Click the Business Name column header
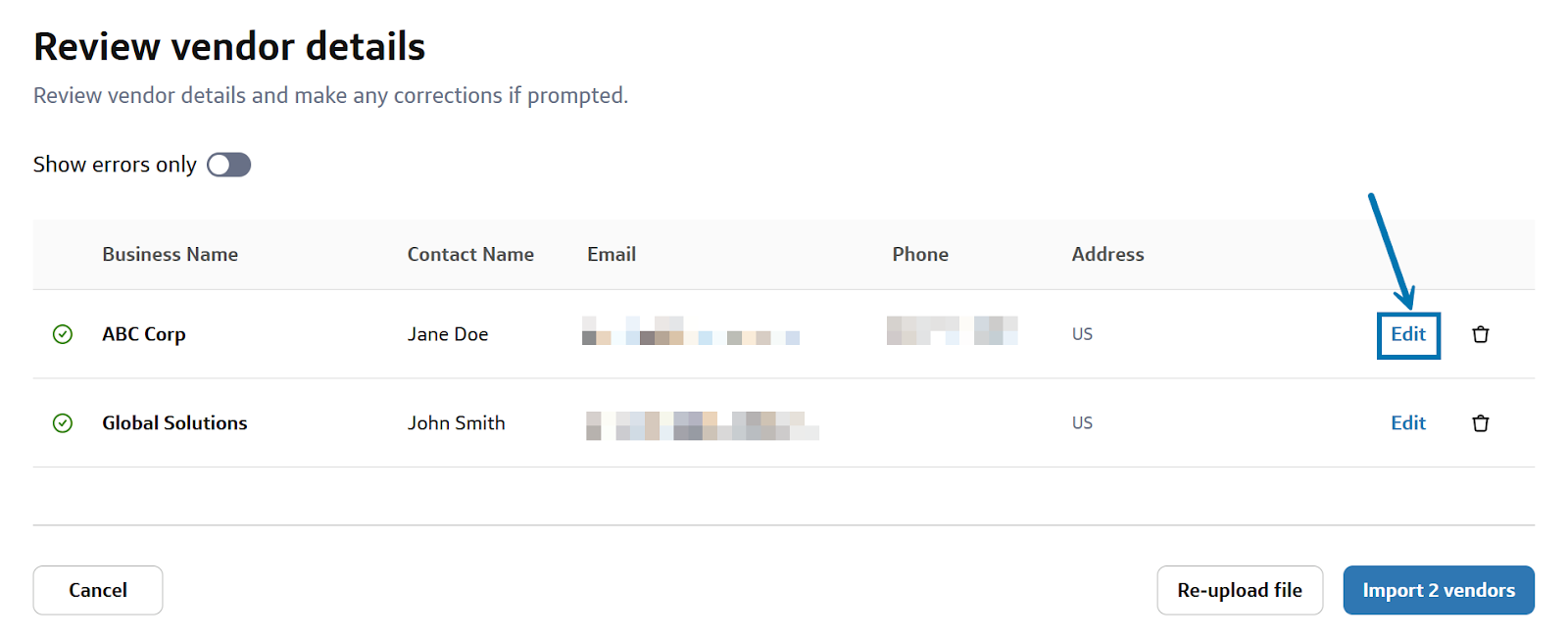The width and height of the screenshot is (1568, 638). click(170, 255)
